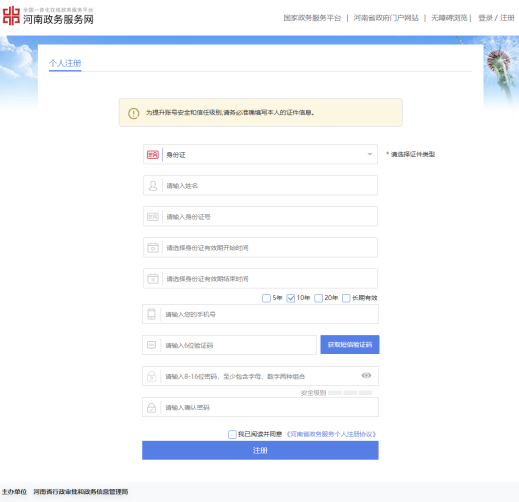Open 国家政务服务平台 link
This screenshot has height=502, width=519.
point(312,18)
